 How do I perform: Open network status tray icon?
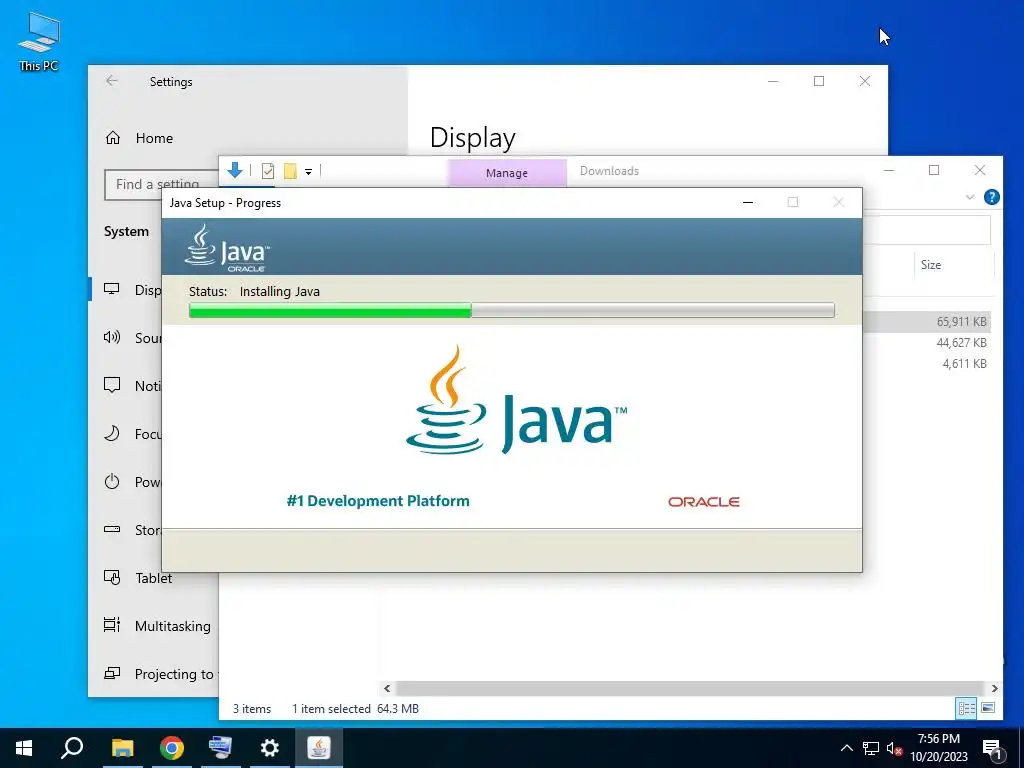(x=871, y=748)
